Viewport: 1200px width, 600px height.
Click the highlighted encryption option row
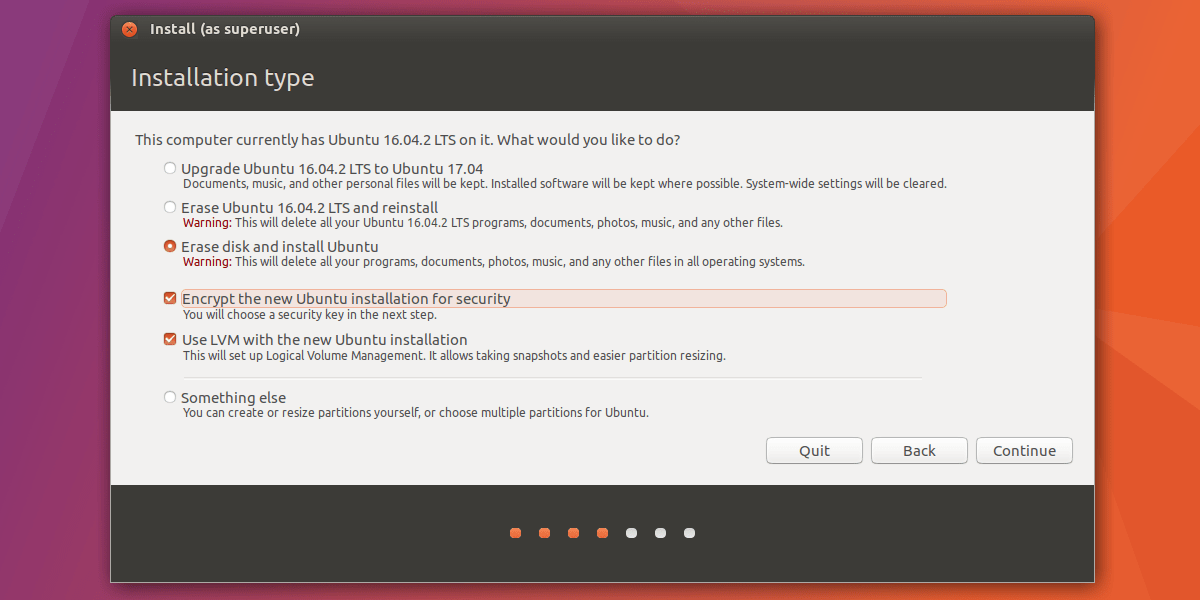[560, 297]
